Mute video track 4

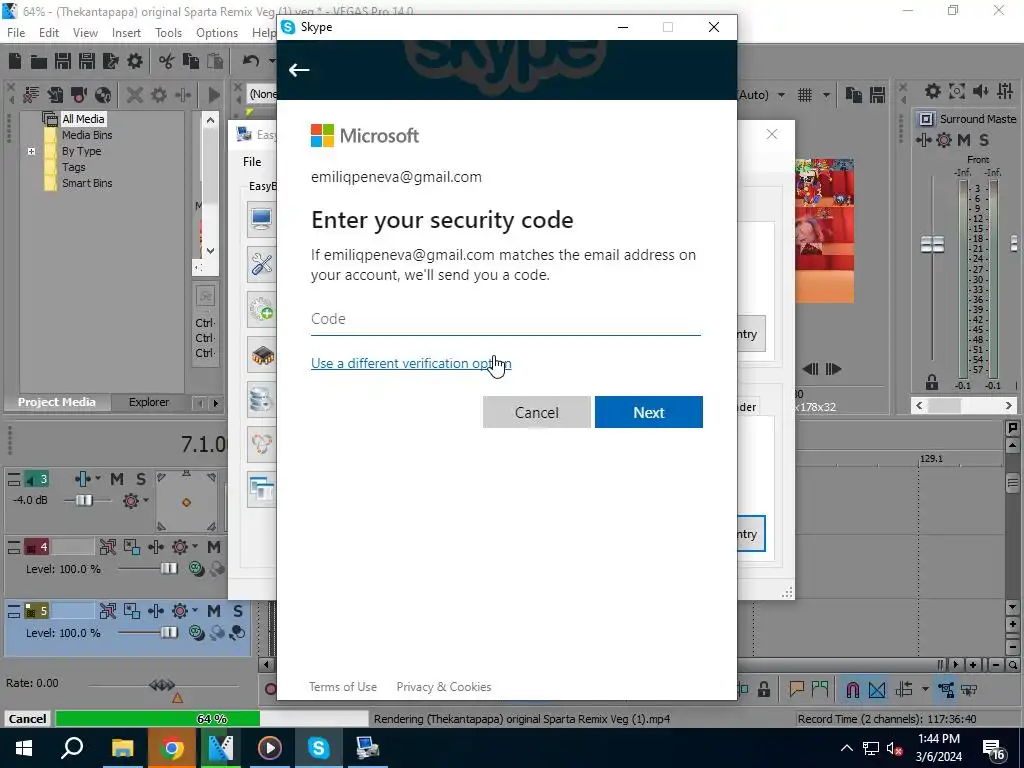coord(214,547)
